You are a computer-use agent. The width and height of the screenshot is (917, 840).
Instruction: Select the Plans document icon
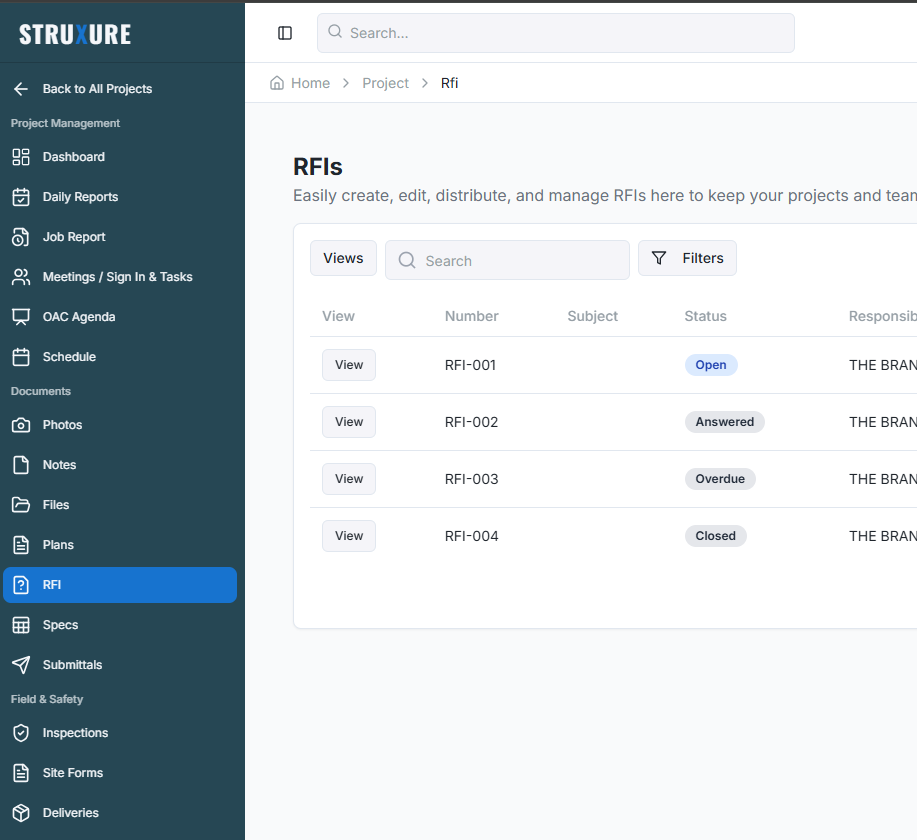click(22, 544)
